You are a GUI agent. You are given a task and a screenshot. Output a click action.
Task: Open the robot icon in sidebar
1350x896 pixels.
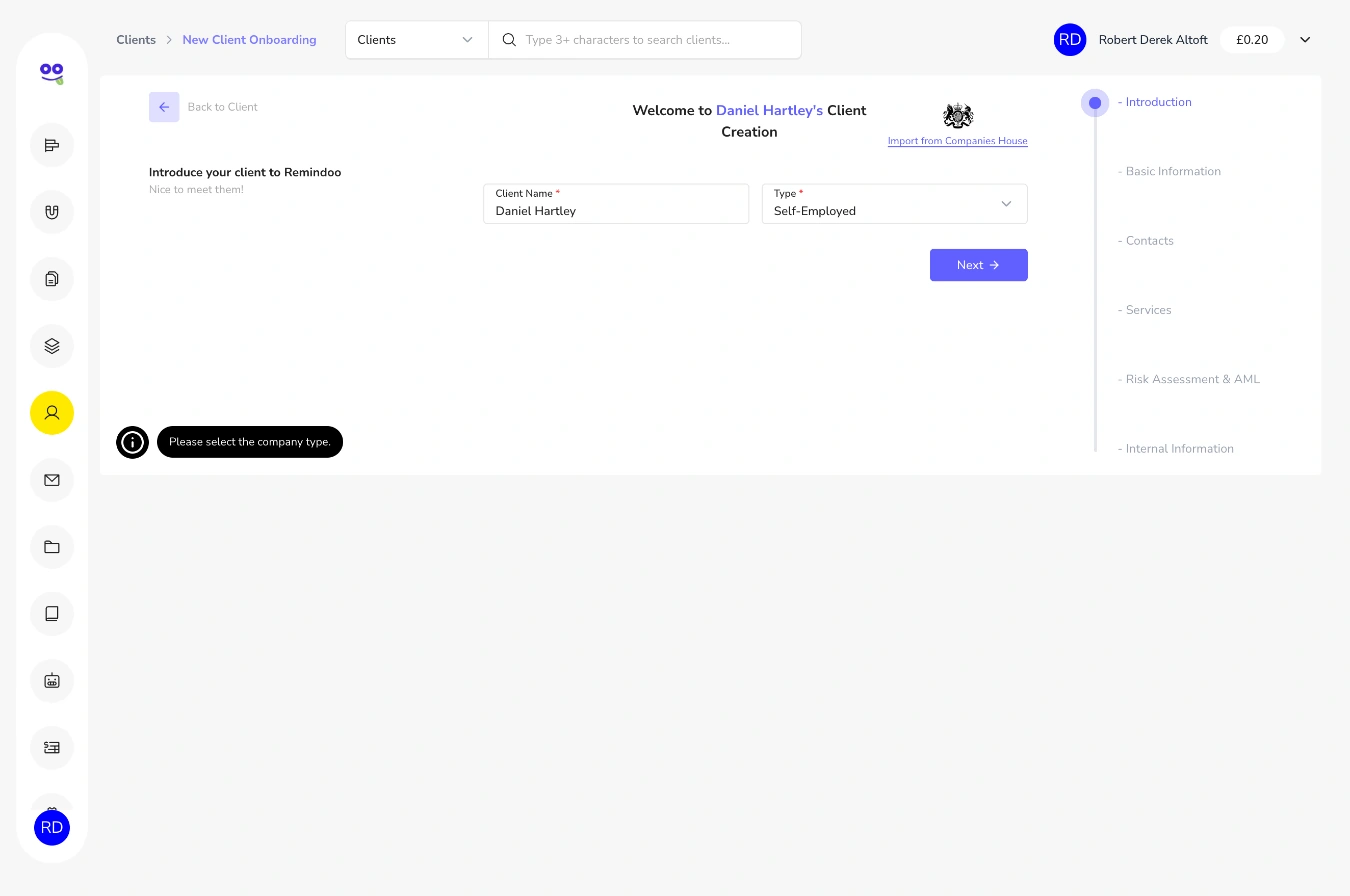click(52, 681)
